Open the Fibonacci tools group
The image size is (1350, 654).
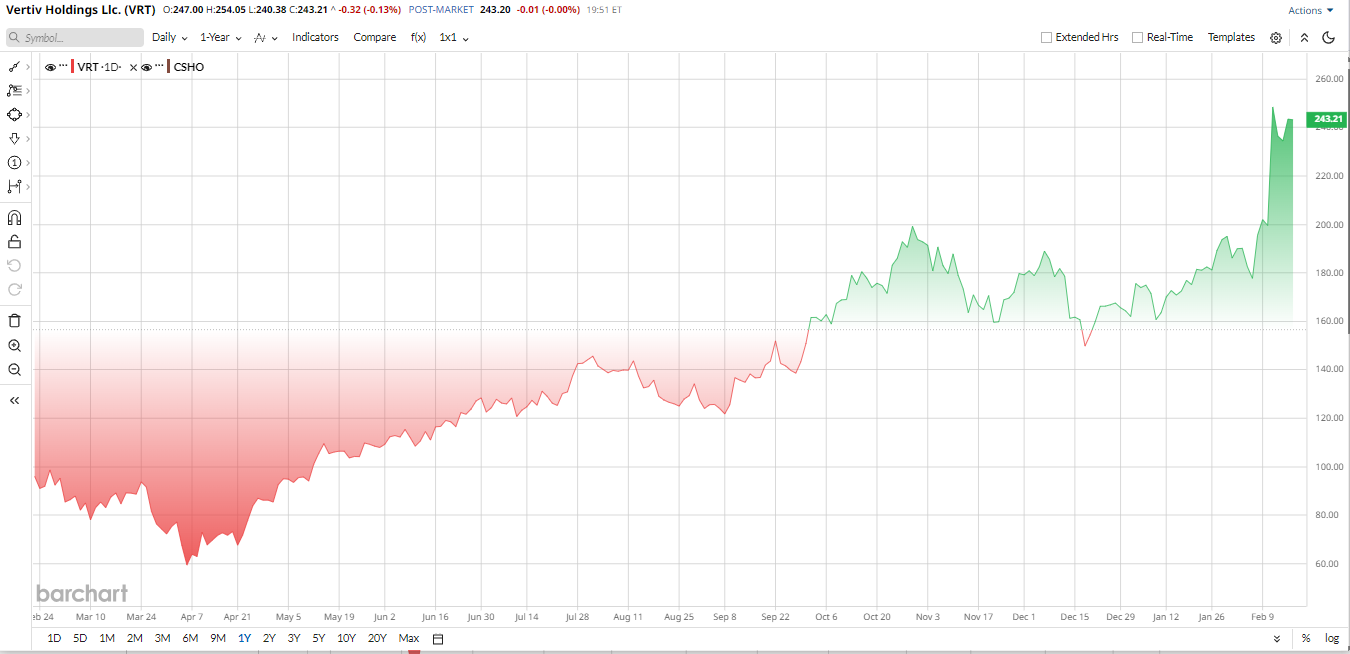coord(14,90)
